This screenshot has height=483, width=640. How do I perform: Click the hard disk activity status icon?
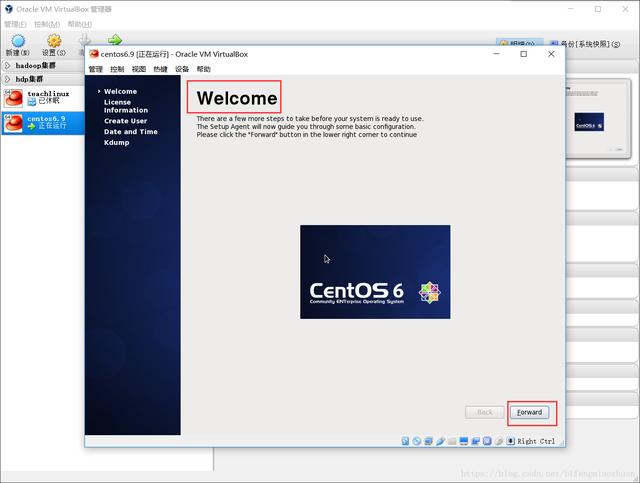[405, 441]
